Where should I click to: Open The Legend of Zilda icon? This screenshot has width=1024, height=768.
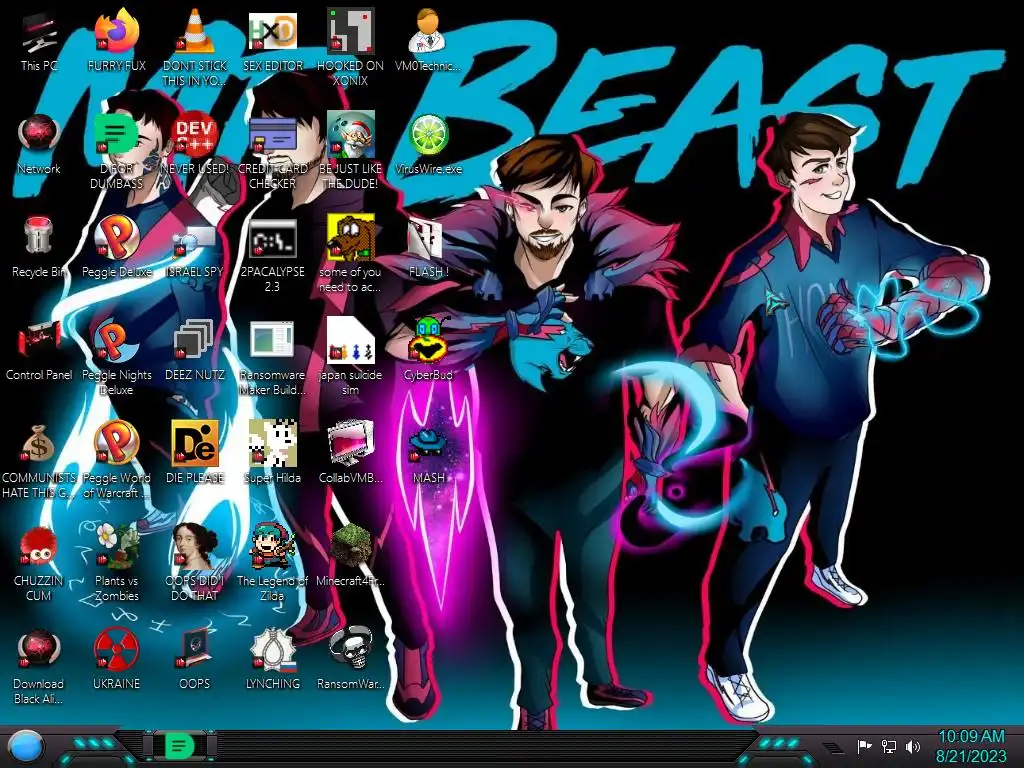pos(272,546)
